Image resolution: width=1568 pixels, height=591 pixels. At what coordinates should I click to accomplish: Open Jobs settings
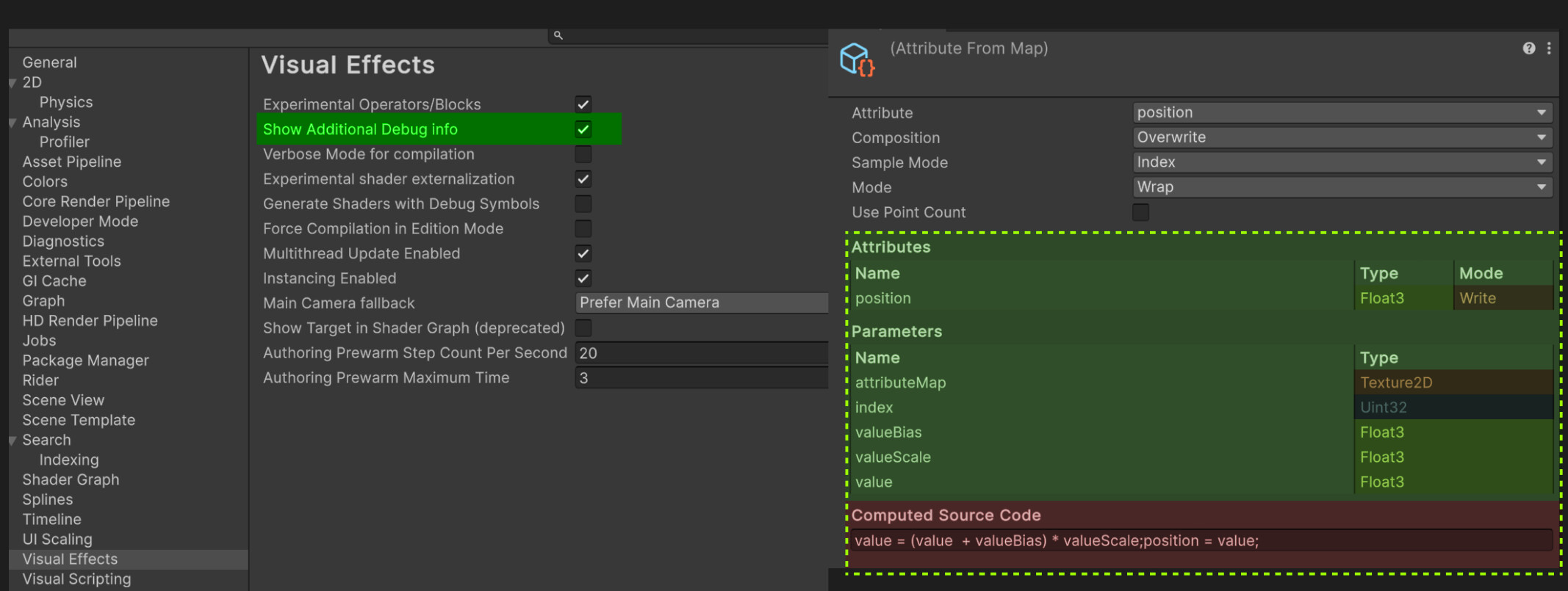pyautogui.click(x=39, y=340)
